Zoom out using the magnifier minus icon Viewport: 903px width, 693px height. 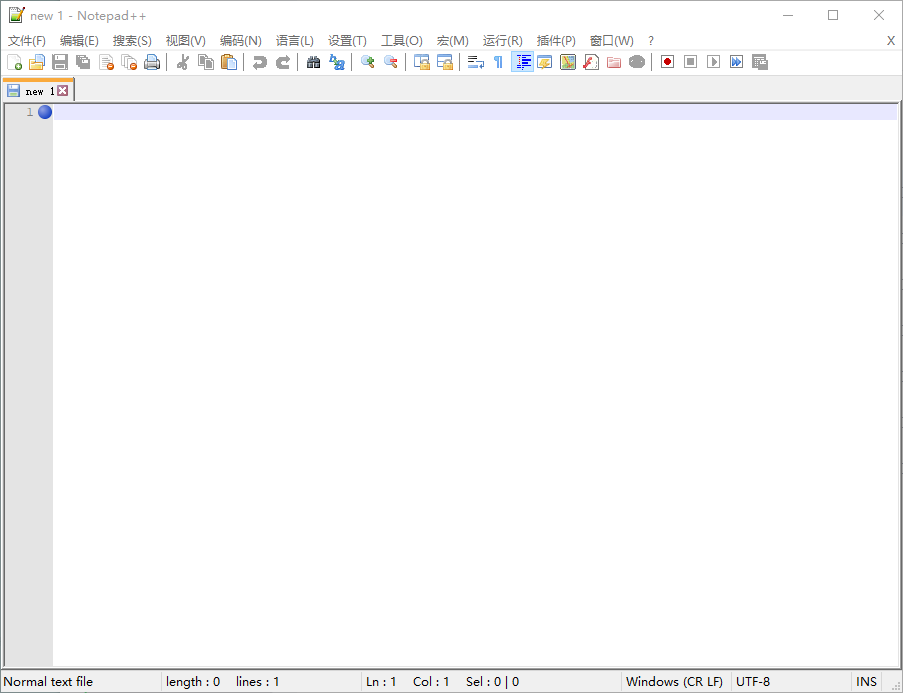click(390, 62)
